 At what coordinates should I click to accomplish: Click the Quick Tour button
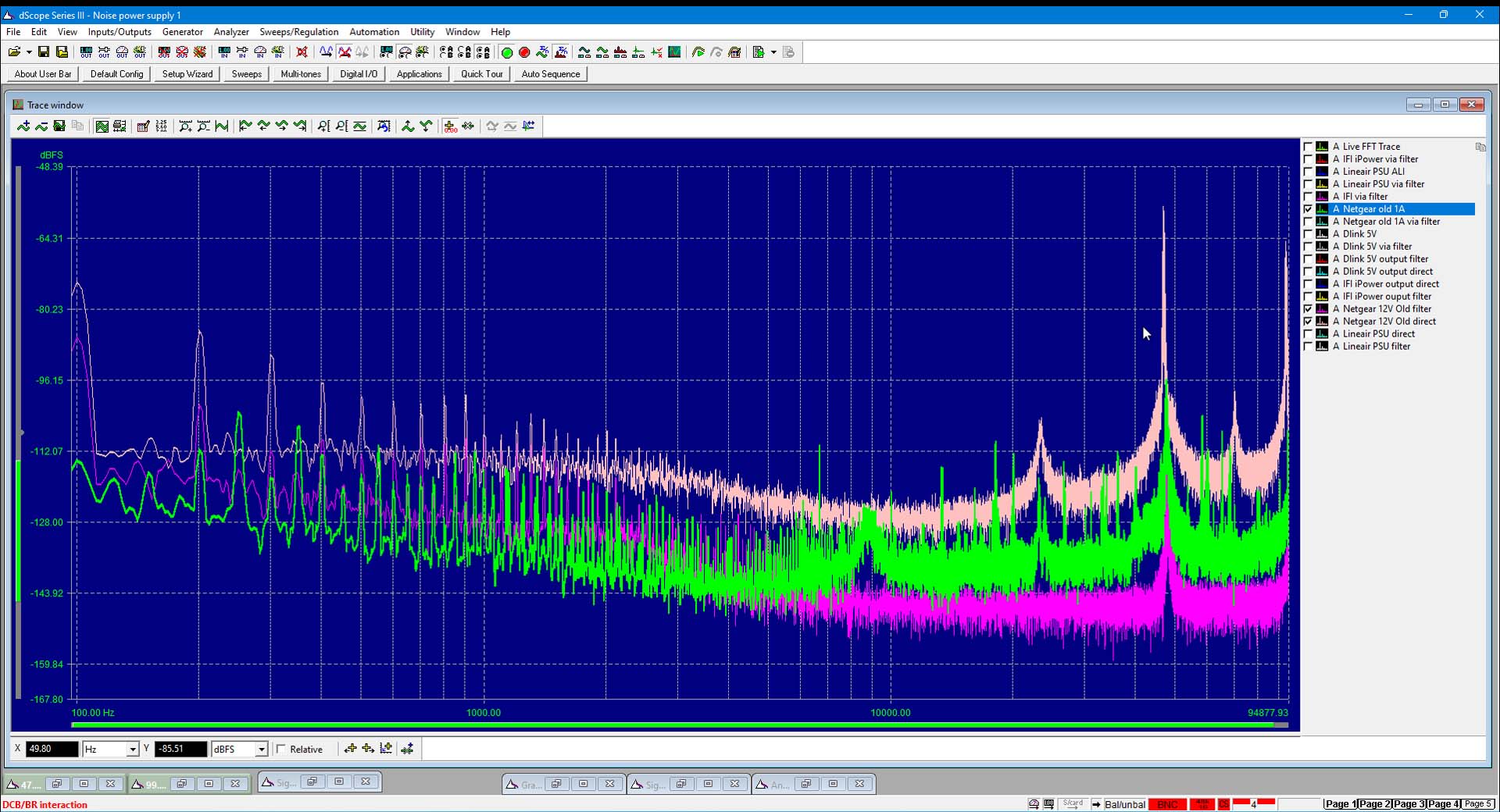point(482,74)
